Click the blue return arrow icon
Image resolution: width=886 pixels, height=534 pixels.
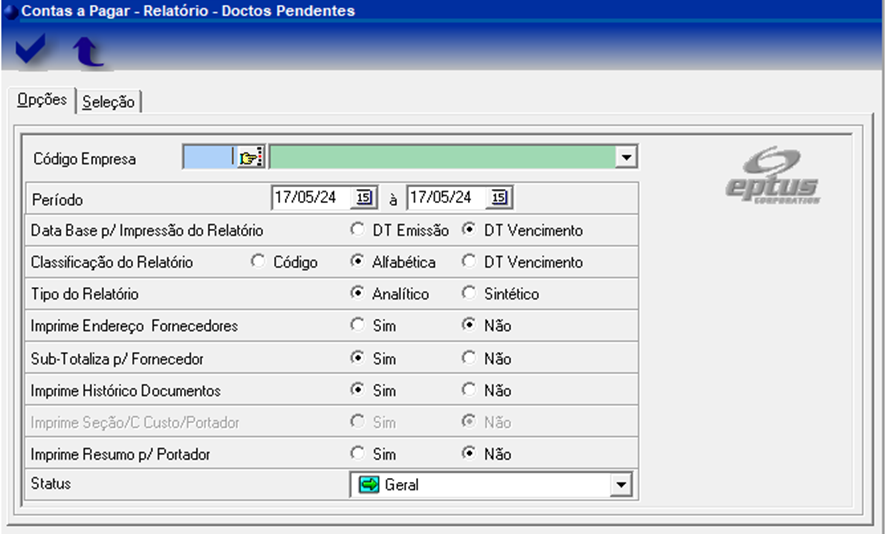coord(89,50)
